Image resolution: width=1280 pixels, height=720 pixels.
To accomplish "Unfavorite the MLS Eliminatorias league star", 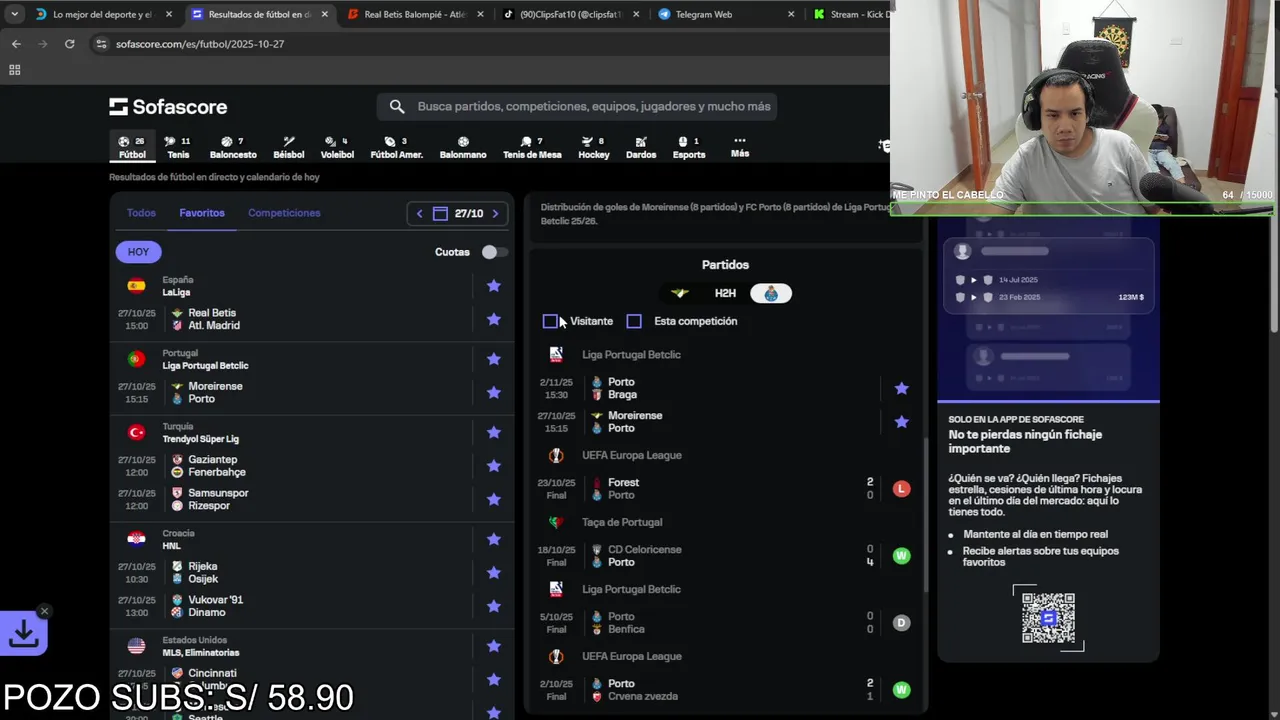I will [x=493, y=646].
